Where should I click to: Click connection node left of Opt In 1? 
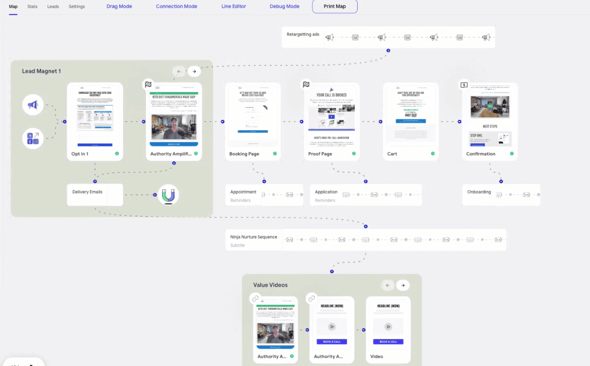65,121
